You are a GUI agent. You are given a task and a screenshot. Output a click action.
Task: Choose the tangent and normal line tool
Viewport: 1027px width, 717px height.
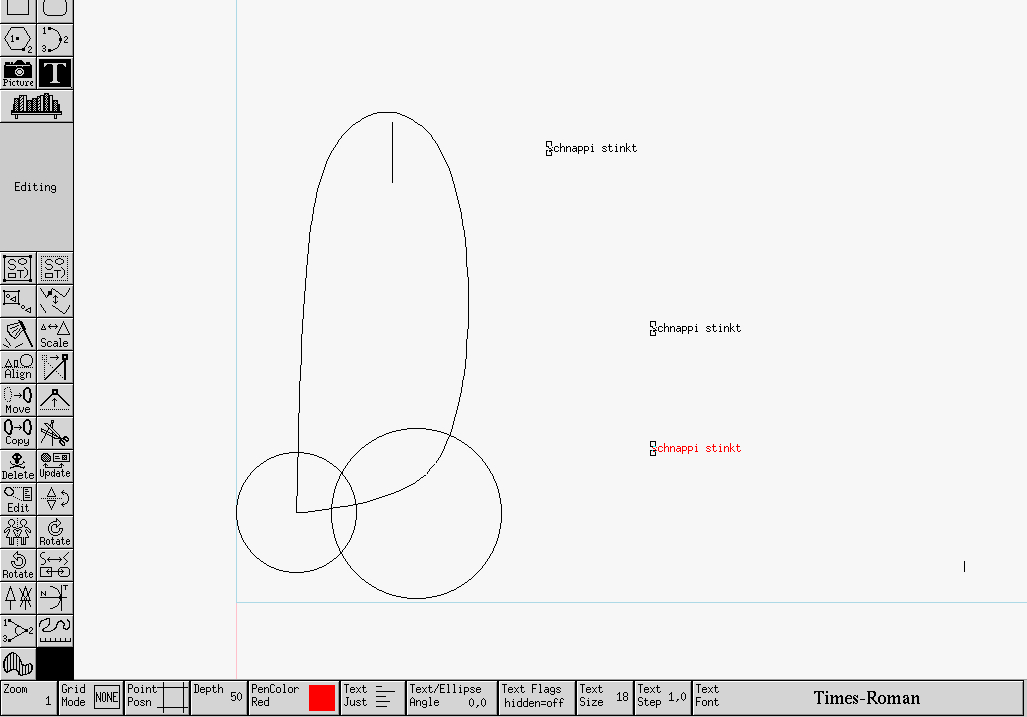pos(55,598)
